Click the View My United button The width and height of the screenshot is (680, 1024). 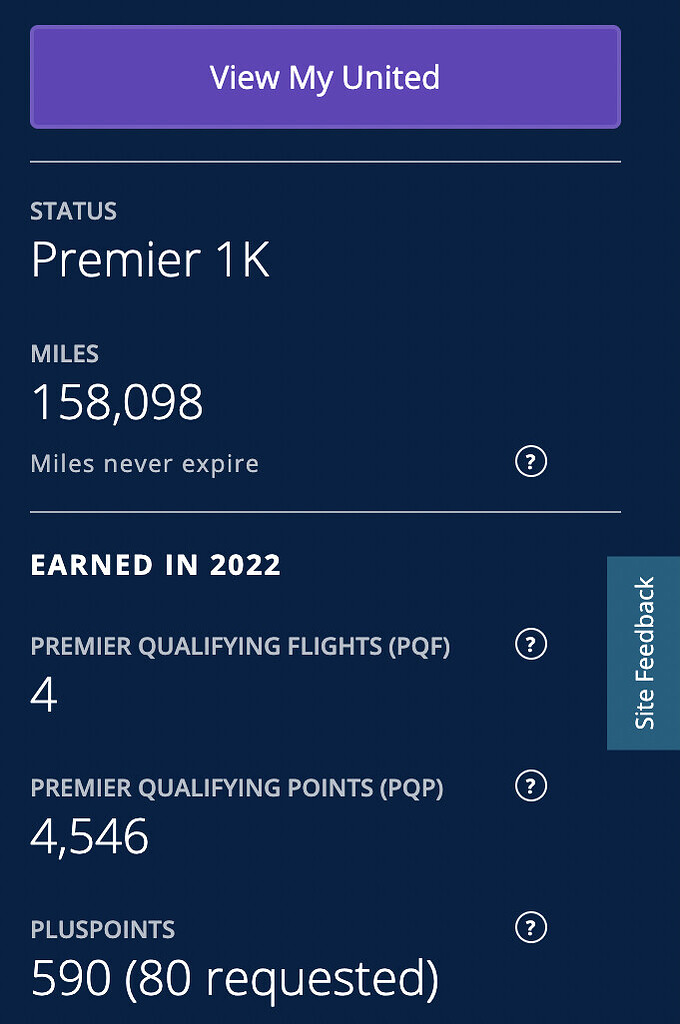[x=324, y=77]
